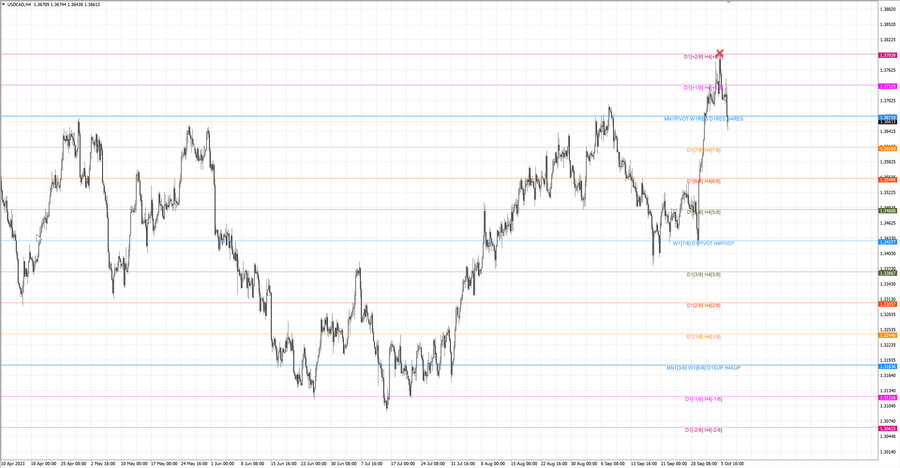
Task: Click the 22 Aug 16:00 time axis label
Action: point(553,463)
